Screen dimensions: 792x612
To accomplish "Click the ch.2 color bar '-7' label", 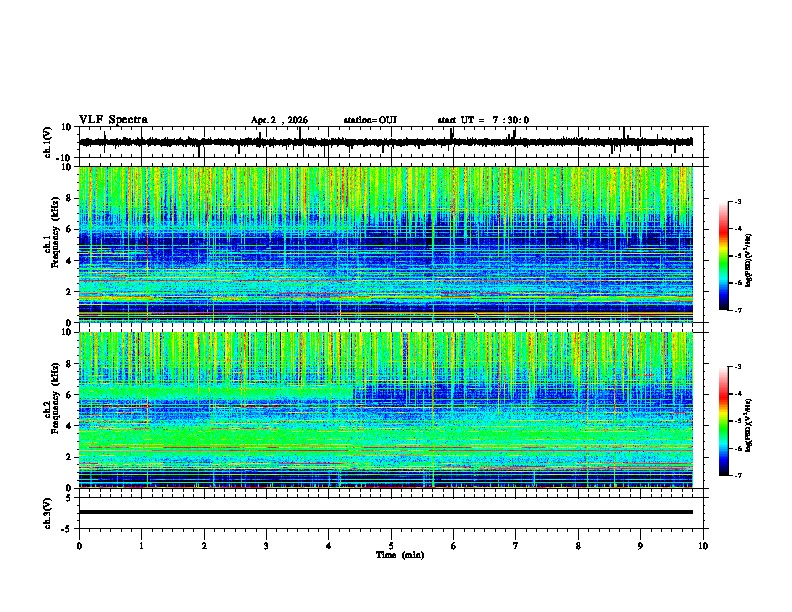I will click(738, 475).
